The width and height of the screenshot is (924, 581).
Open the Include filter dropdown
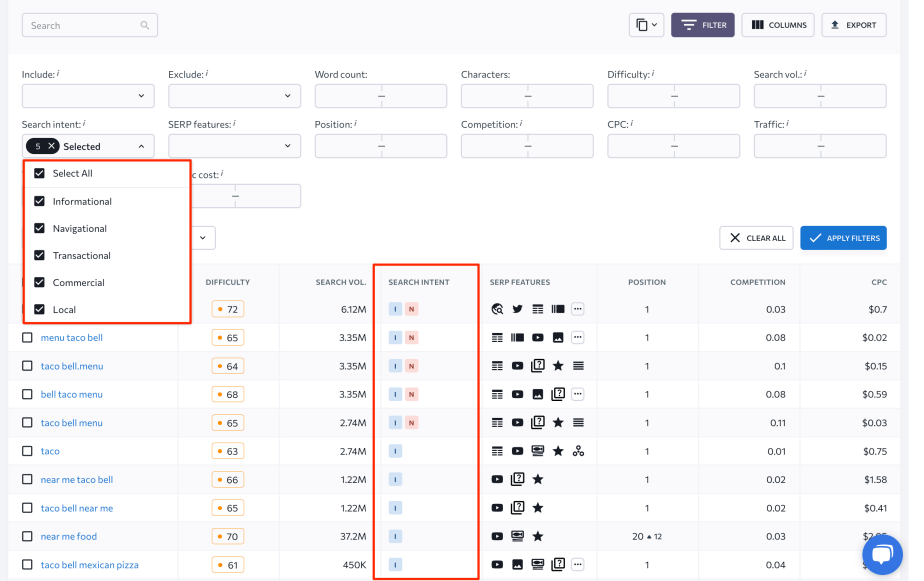[x=88, y=96]
